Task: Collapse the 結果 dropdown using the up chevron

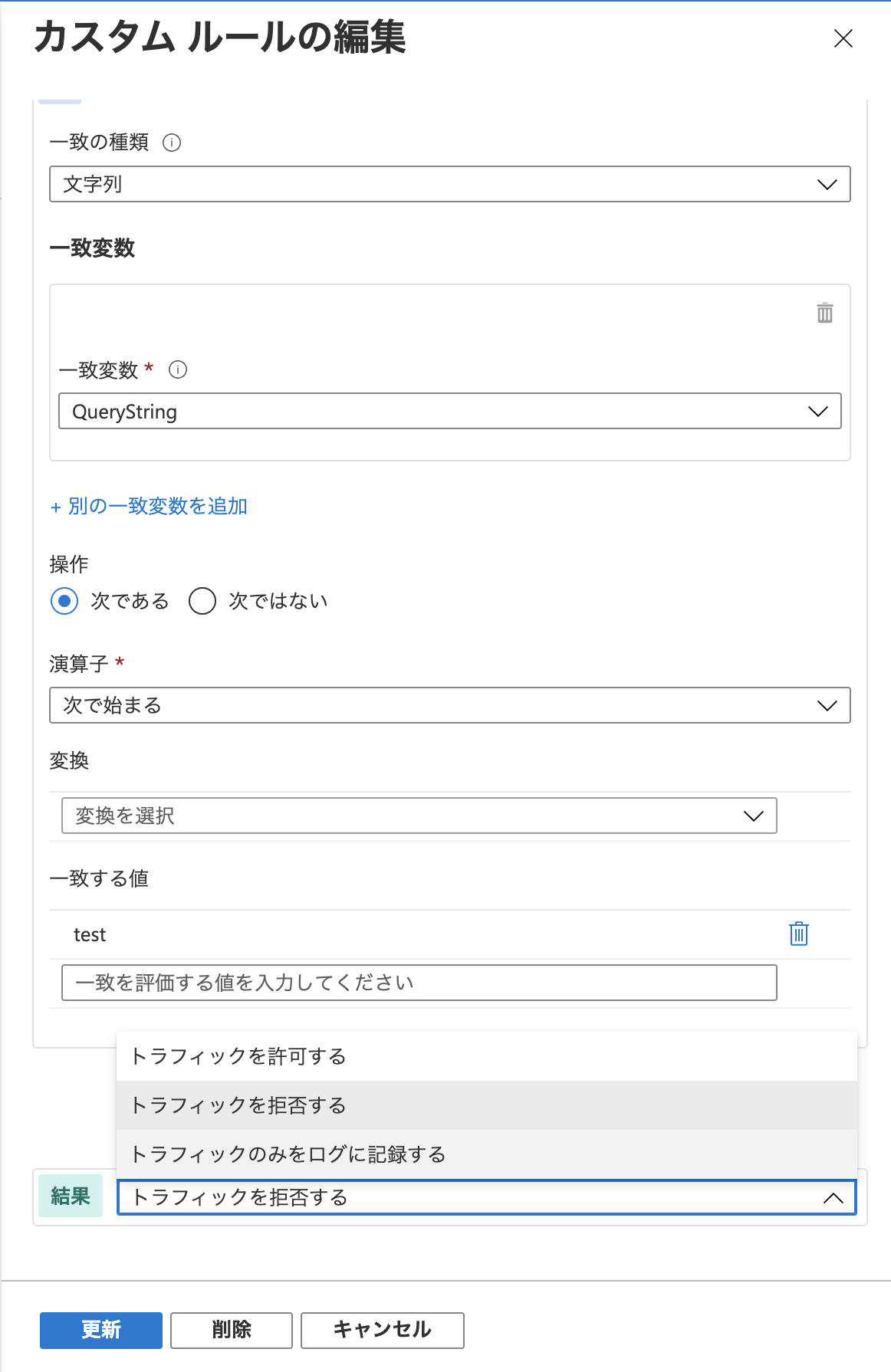Action: coord(833,1198)
